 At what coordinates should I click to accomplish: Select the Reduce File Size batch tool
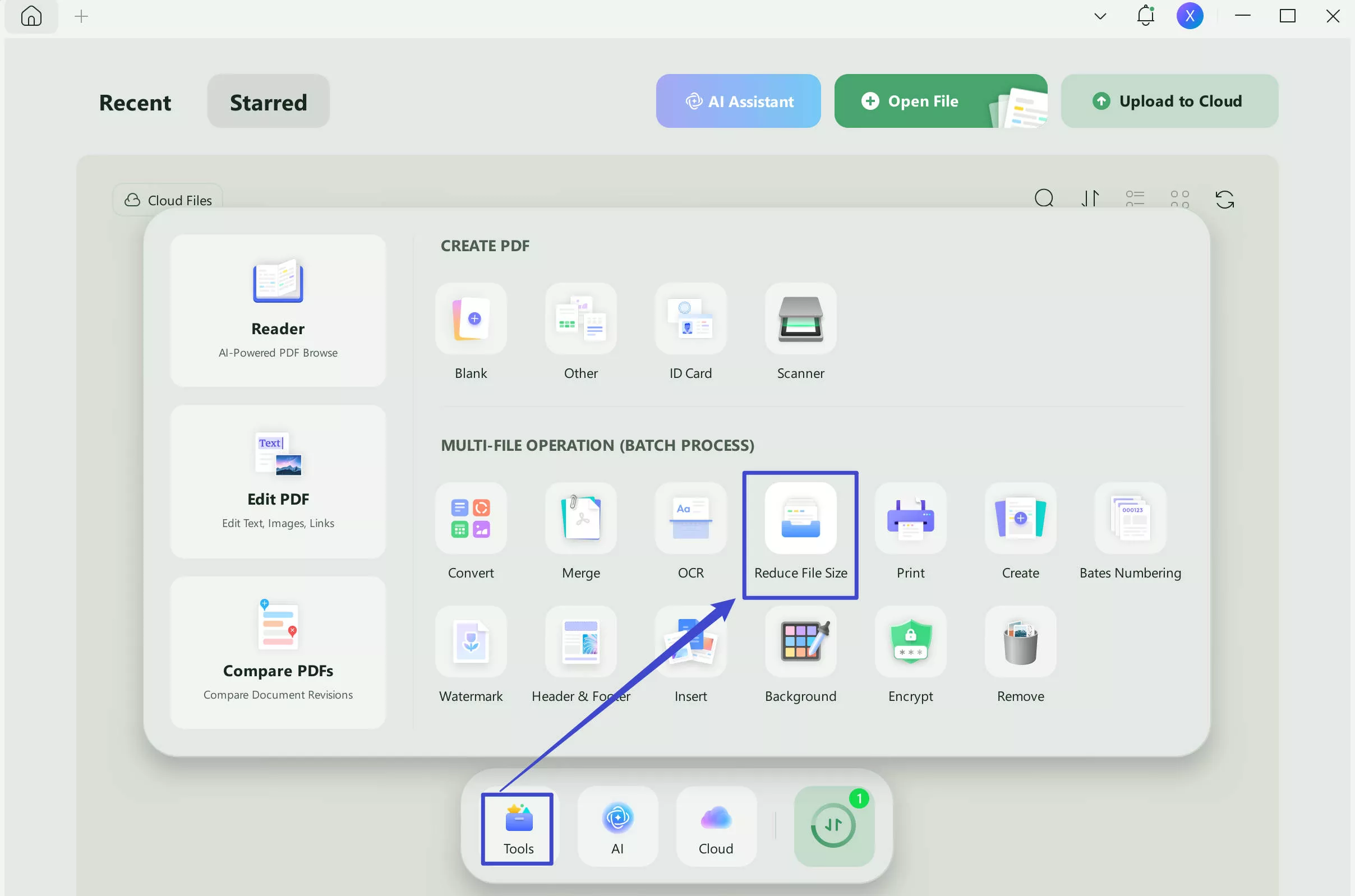tap(800, 534)
